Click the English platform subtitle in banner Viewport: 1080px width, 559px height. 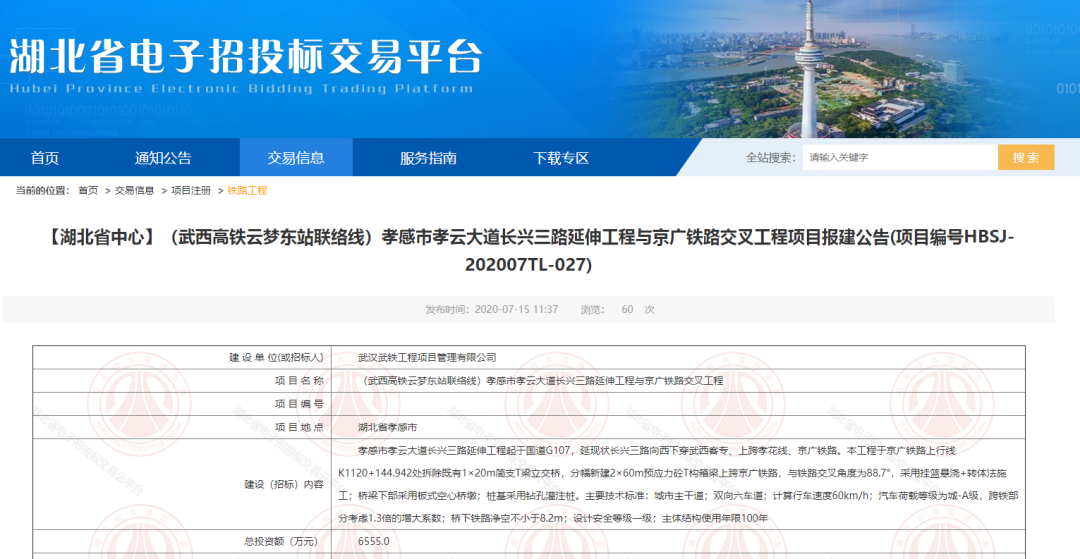pyautogui.click(x=240, y=89)
